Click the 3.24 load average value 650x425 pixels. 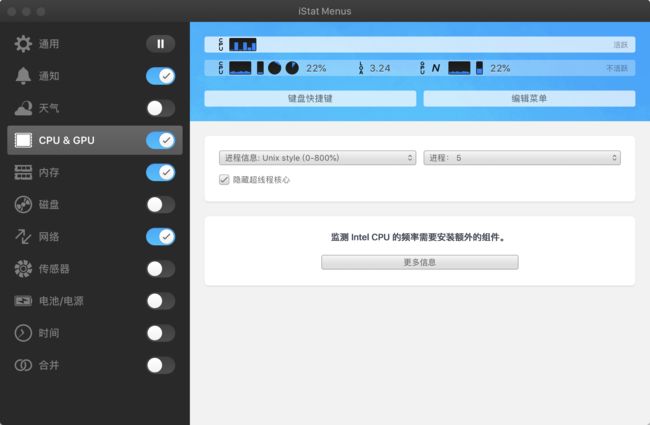[x=380, y=68]
